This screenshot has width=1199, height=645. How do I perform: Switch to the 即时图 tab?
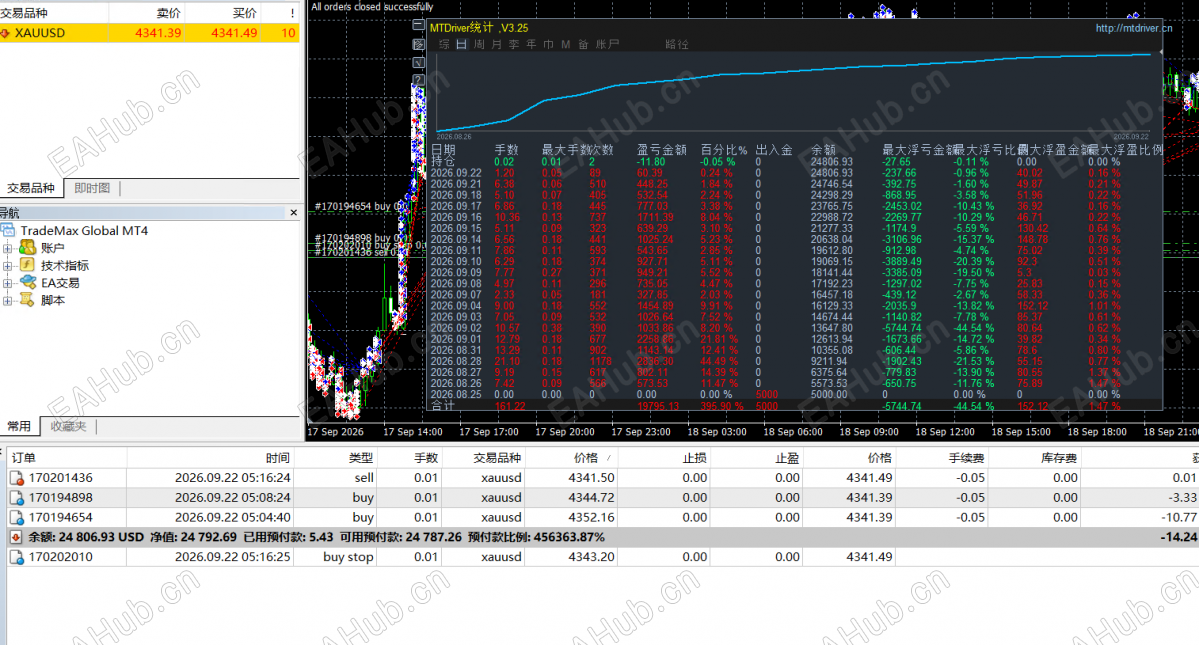coord(93,188)
